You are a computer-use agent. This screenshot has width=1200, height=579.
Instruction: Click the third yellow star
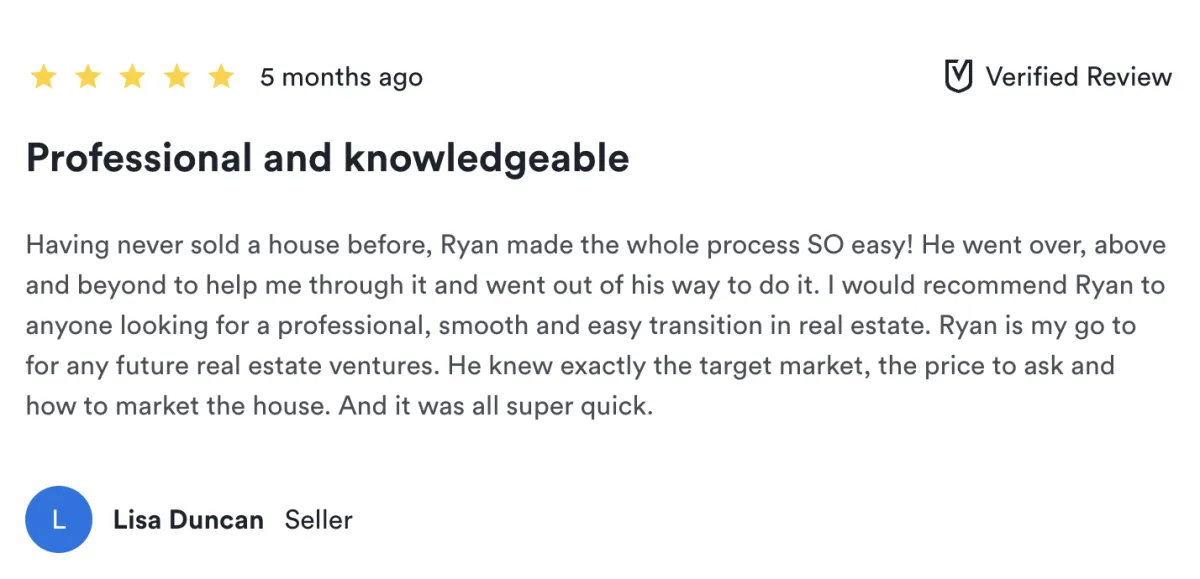[132, 77]
